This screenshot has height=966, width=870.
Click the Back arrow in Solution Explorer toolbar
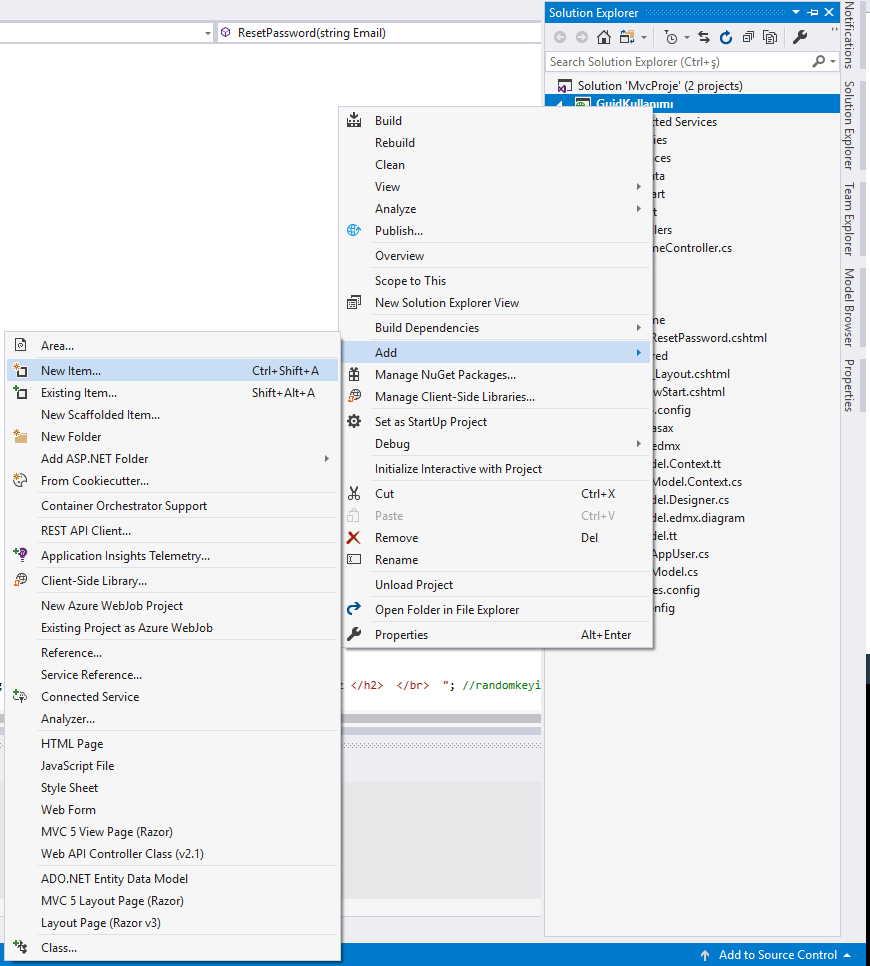(559, 38)
